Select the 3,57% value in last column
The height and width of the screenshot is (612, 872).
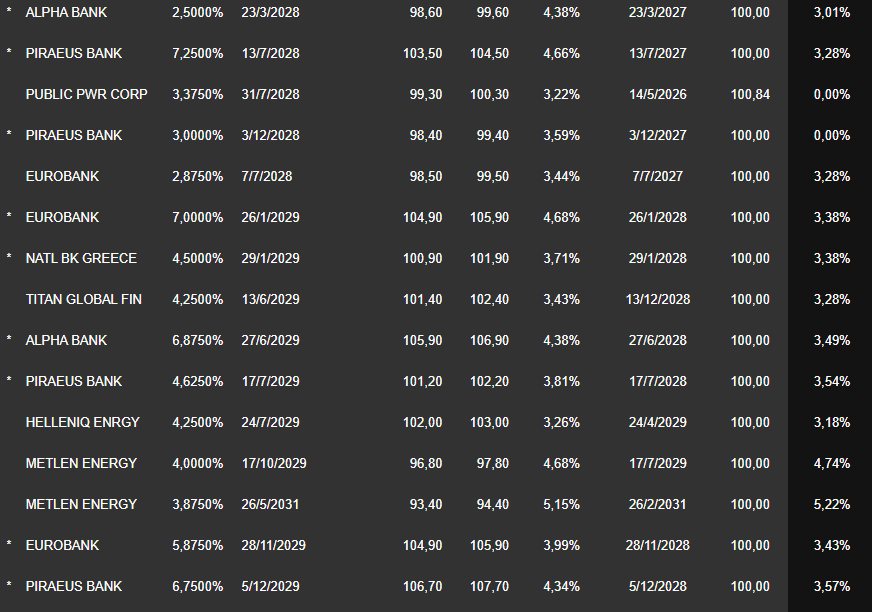[x=832, y=586]
